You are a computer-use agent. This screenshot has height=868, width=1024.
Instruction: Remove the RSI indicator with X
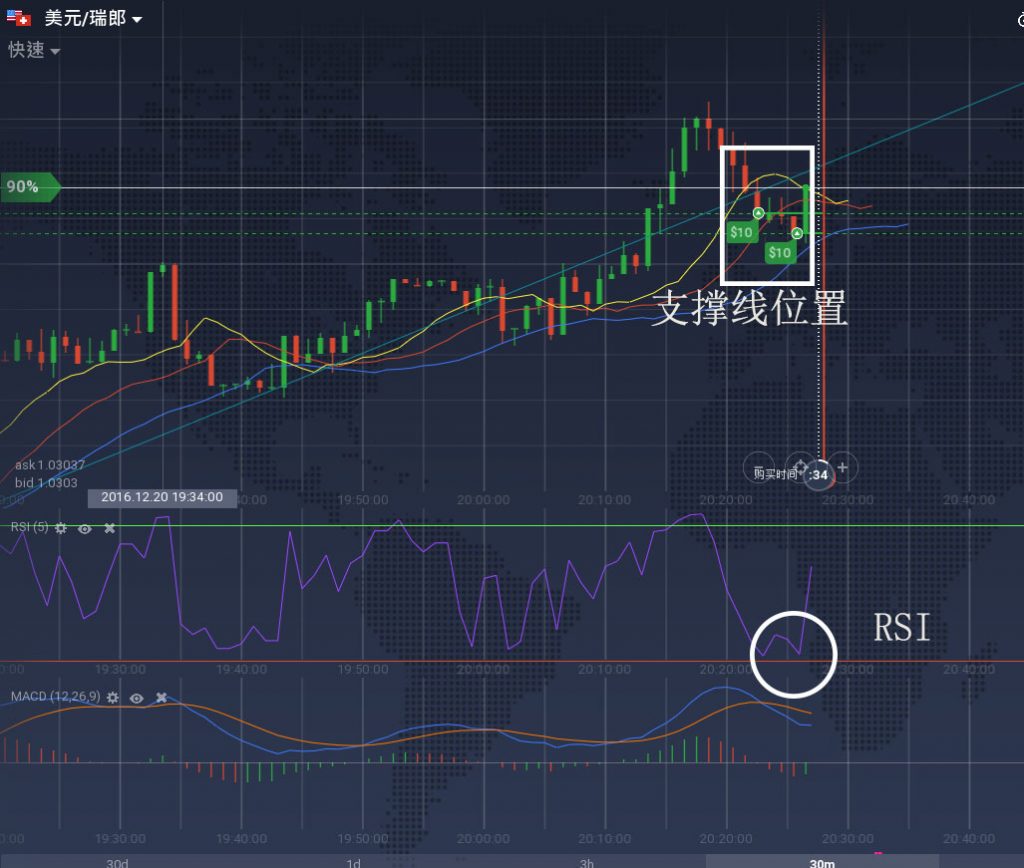(x=110, y=527)
